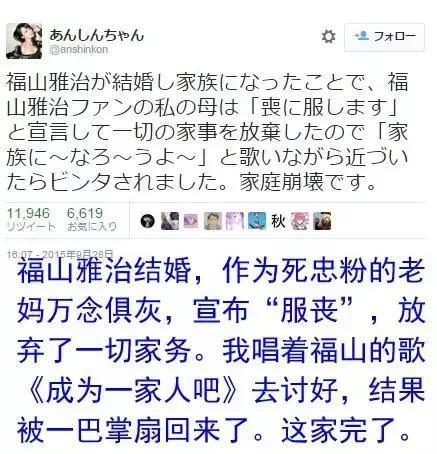Viewport: 437px width, 454px height.
Task: Visit the @anshinkon handle link
Action: coord(79,50)
